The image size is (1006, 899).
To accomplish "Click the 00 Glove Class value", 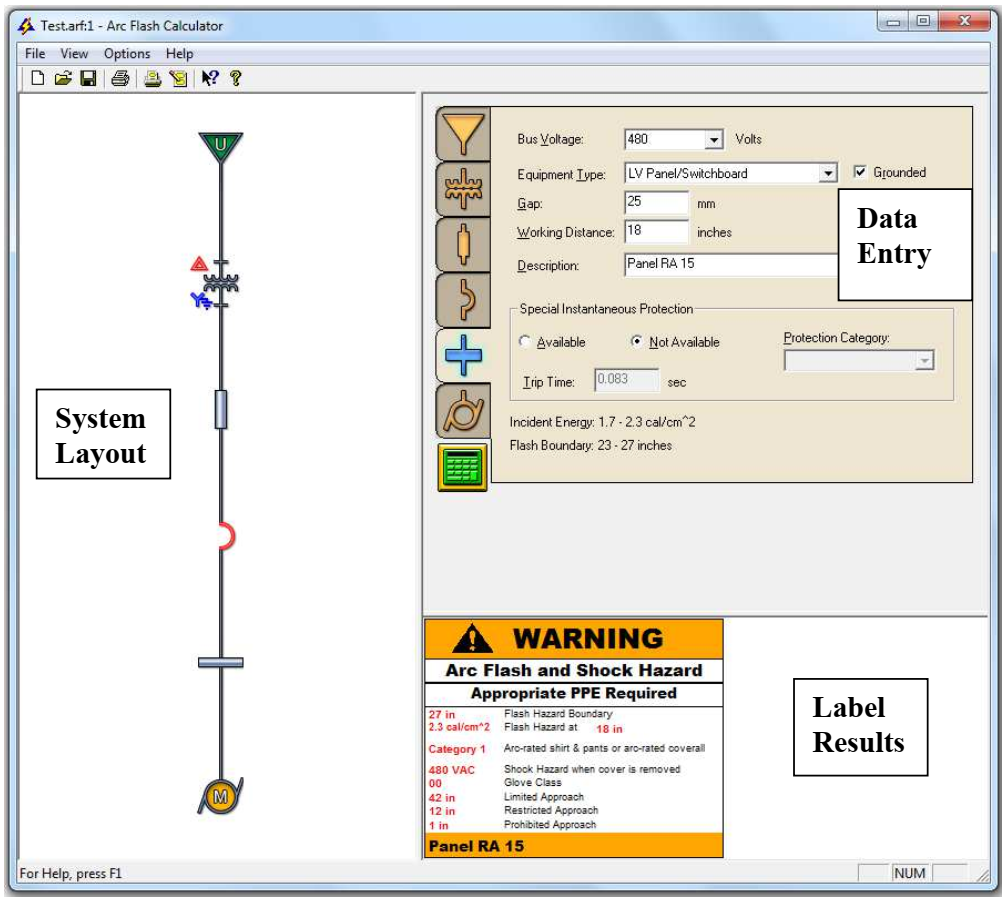I will click(435, 783).
